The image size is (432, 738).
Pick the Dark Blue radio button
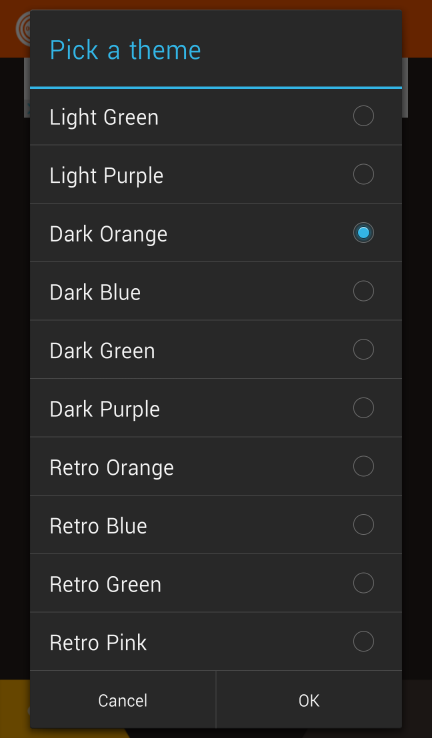tap(363, 291)
